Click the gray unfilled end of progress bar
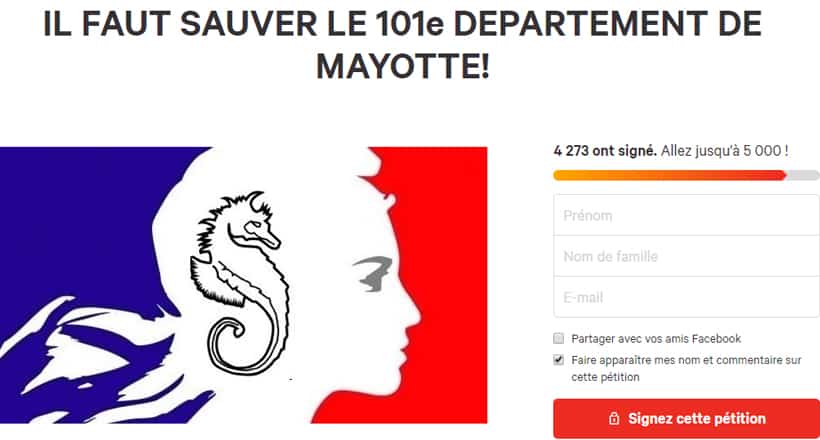This screenshot has width=820, height=440. click(803, 175)
